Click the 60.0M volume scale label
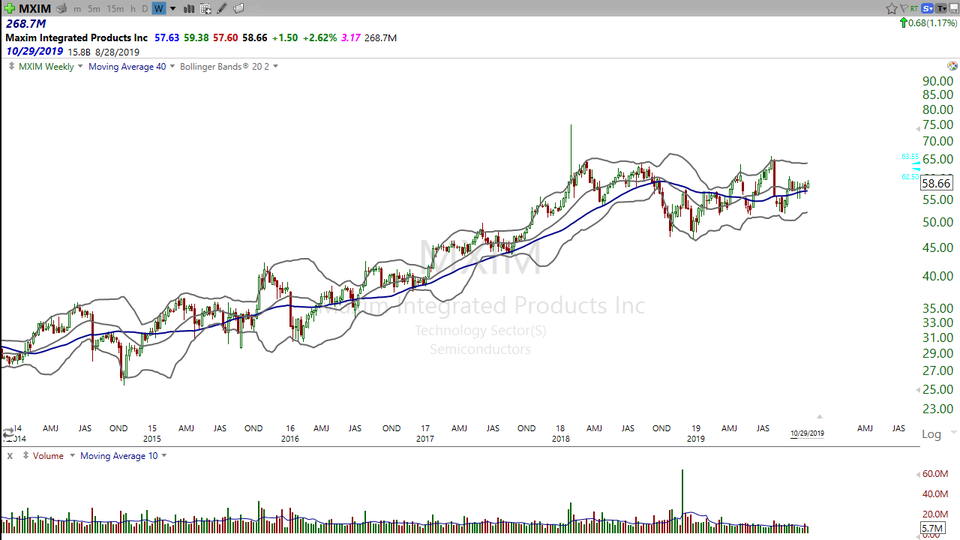Image resolution: width=960 pixels, height=540 pixels. pyautogui.click(x=936, y=474)
